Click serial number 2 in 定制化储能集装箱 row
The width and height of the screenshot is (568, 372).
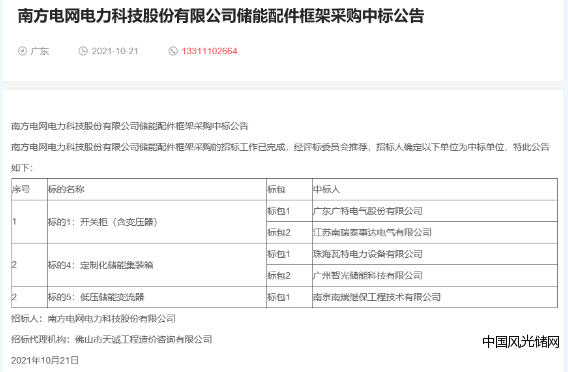coord(14,264)
